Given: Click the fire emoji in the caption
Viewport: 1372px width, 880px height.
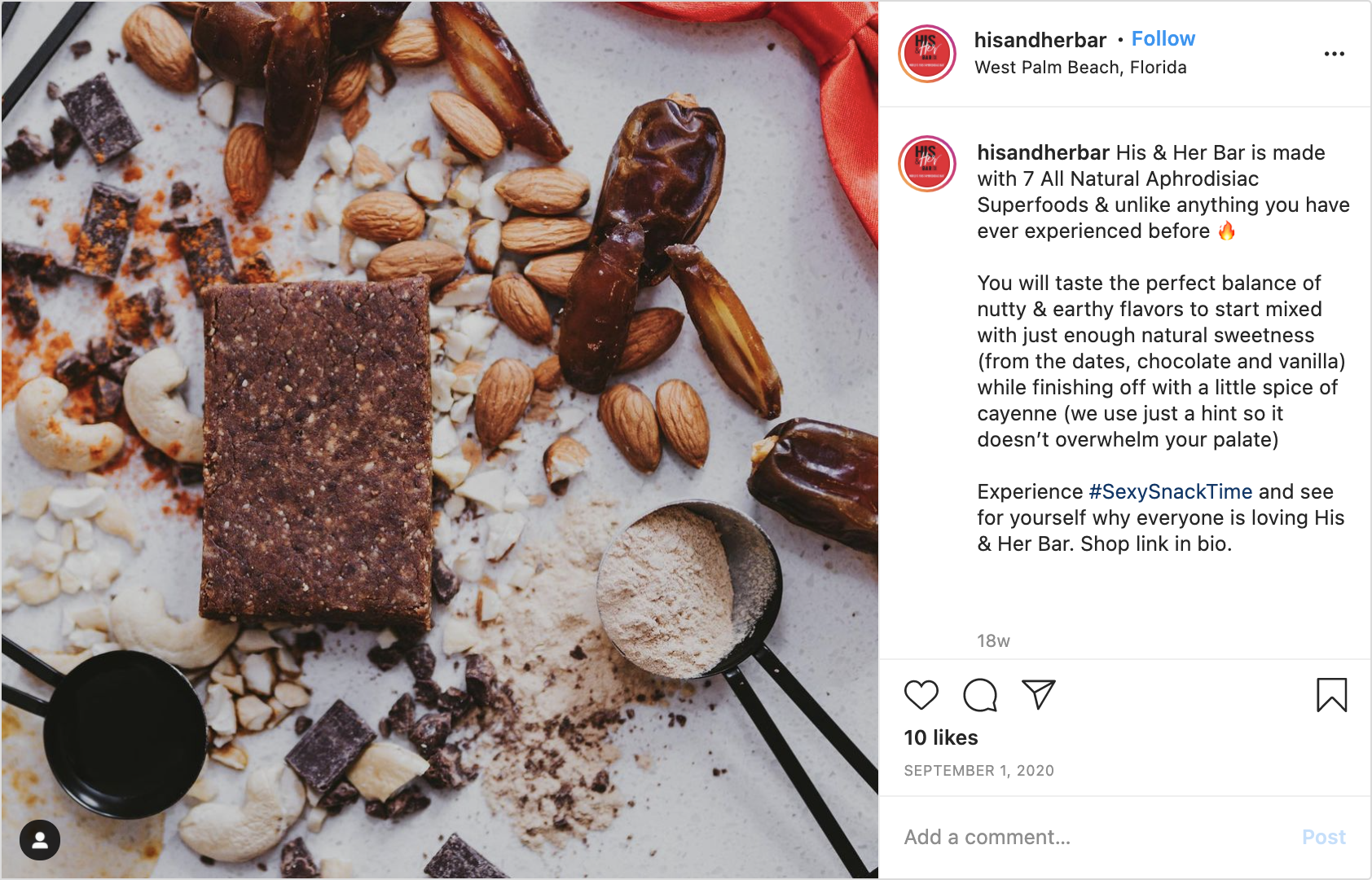Looking at the screenshot, I should pos(1227,231).
